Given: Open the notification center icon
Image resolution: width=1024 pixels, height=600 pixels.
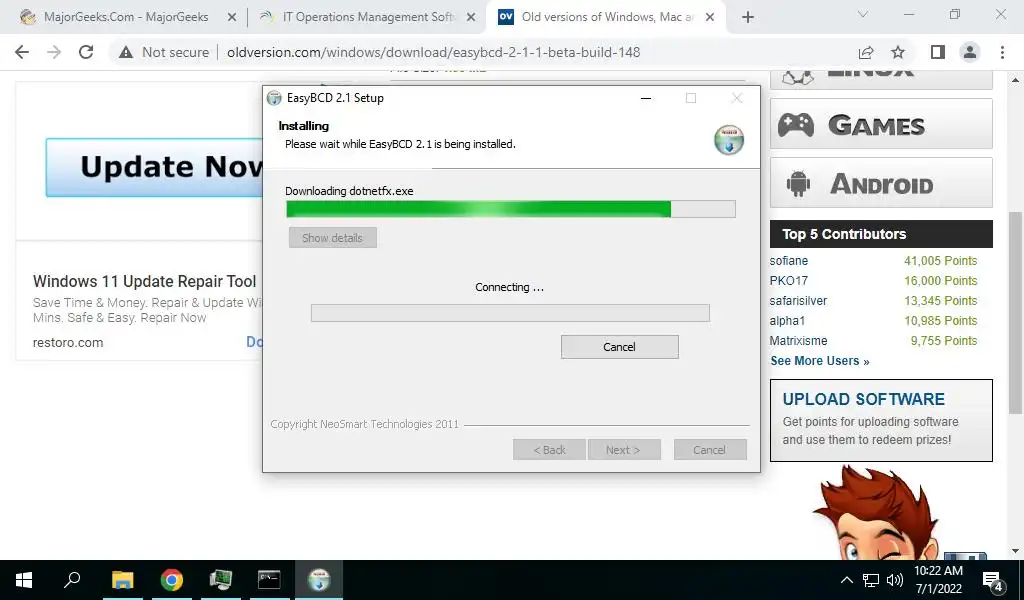Looking at the screenshot, I should (x=993, y=580).
